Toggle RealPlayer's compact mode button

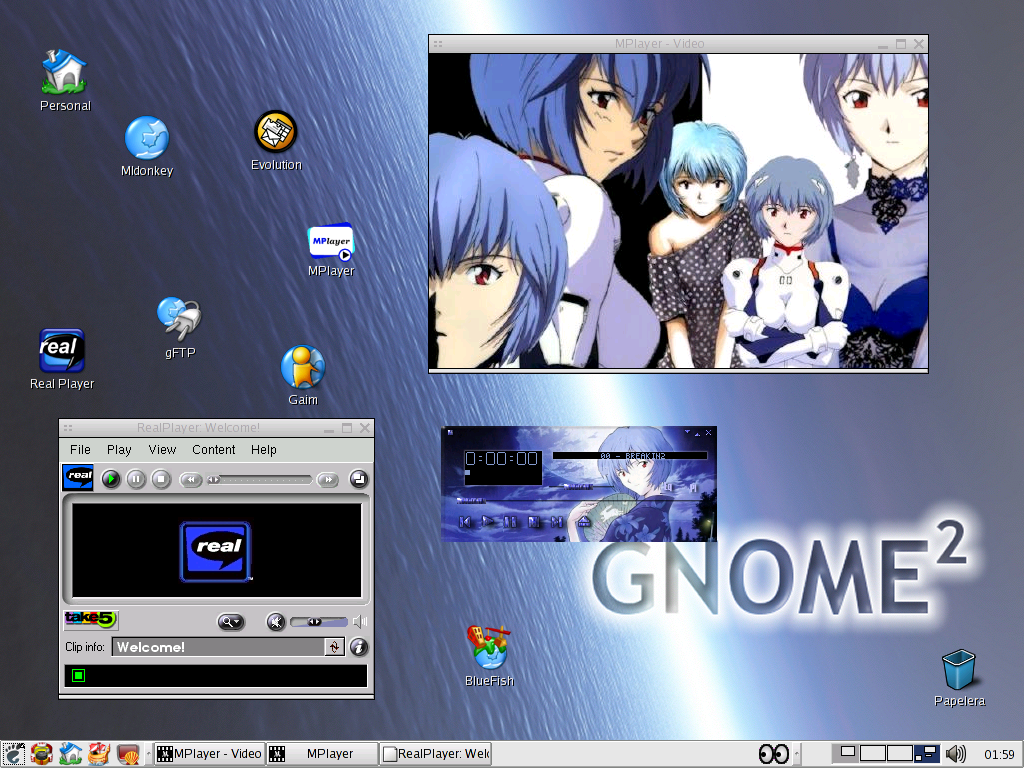(x=359, y=479)
